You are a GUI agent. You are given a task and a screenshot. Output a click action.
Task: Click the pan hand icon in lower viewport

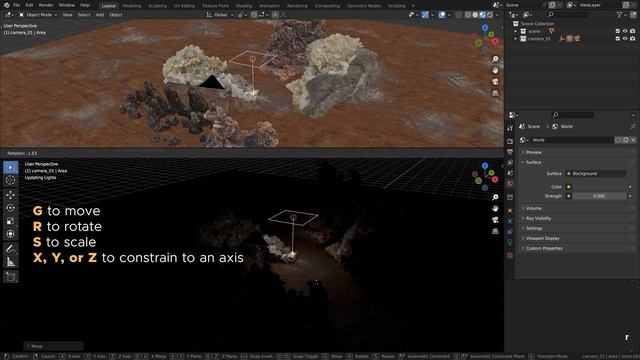pyautogui.click(x=495, y=209)
